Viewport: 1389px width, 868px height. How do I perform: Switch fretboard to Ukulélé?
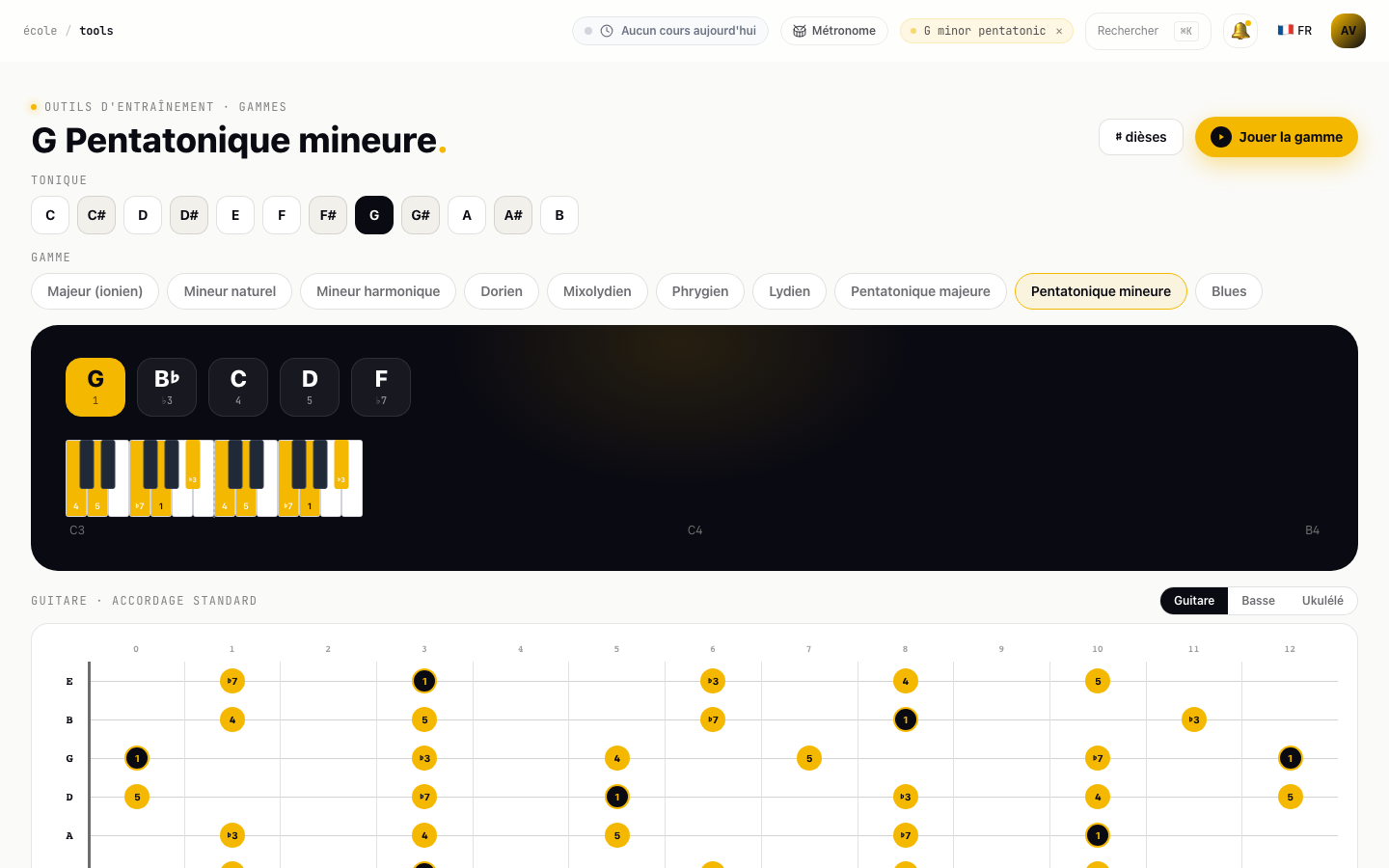tap(1322, 601)
